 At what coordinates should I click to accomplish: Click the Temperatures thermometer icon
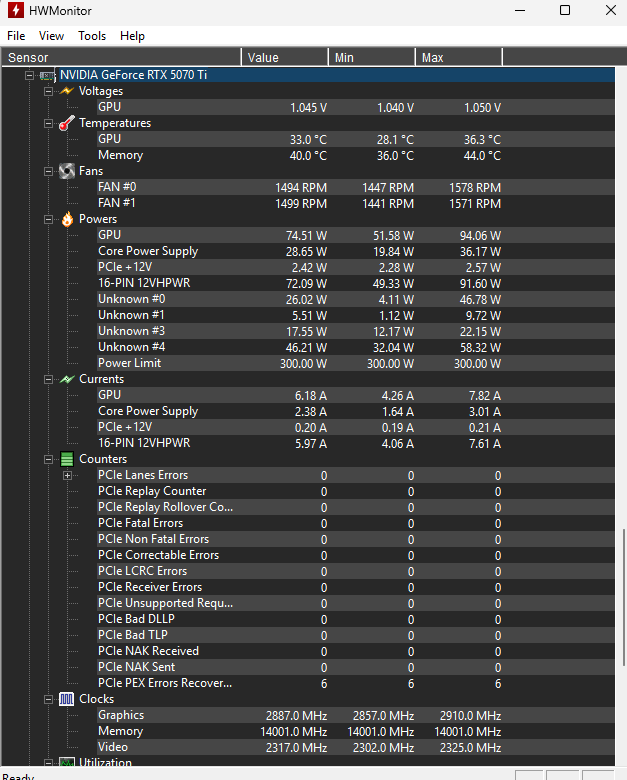tap(67, 123)
